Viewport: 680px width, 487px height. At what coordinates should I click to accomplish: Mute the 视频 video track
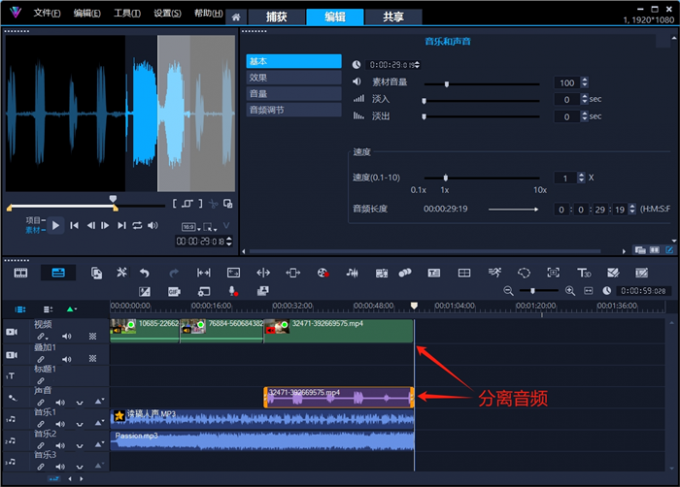point(66,336)
